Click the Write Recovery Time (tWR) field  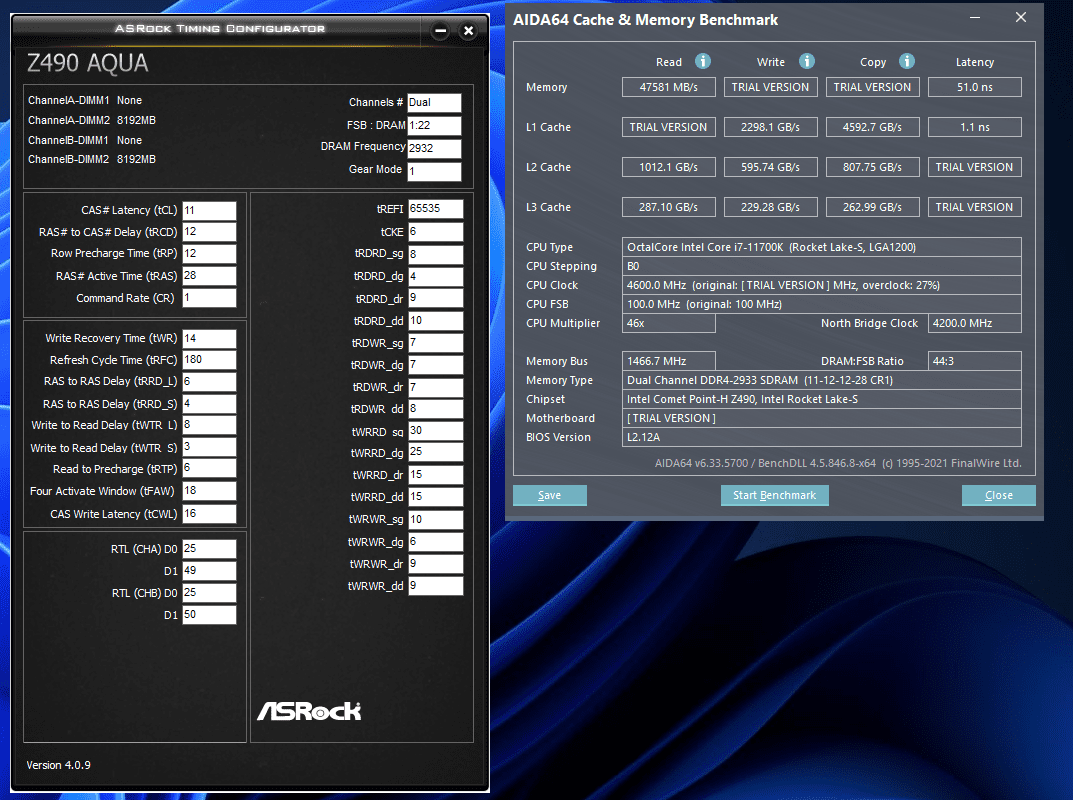pos(209,339)
